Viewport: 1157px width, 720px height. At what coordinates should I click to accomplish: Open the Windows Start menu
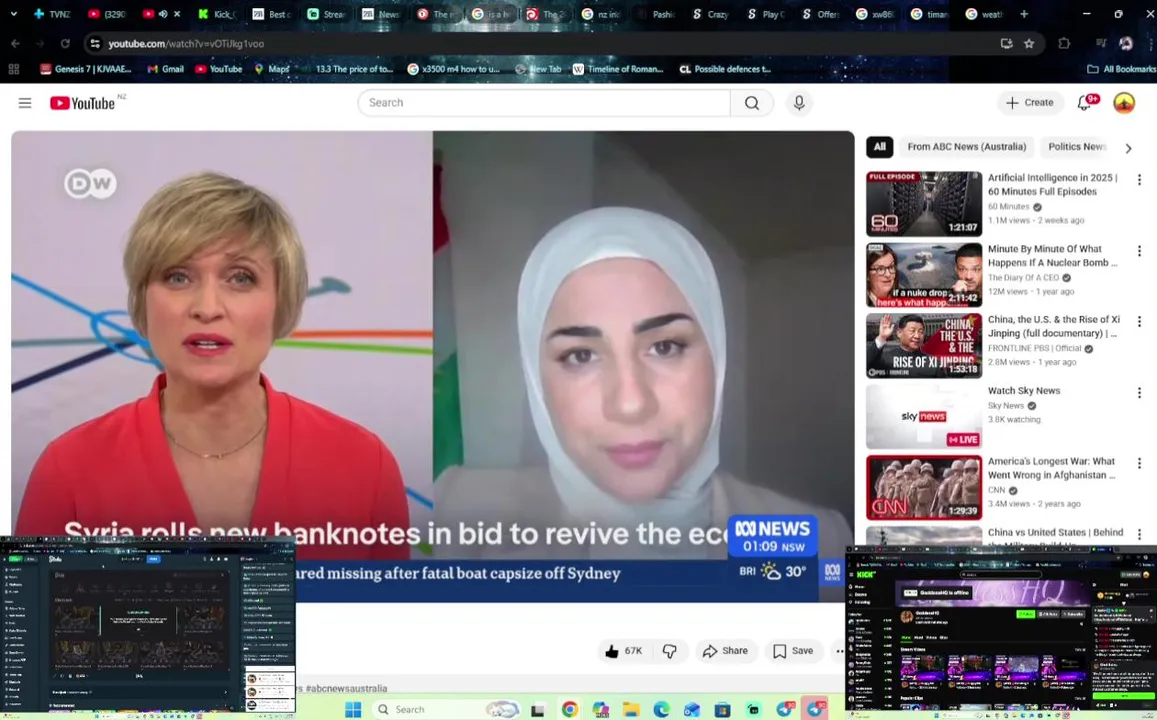coord(353,710)
